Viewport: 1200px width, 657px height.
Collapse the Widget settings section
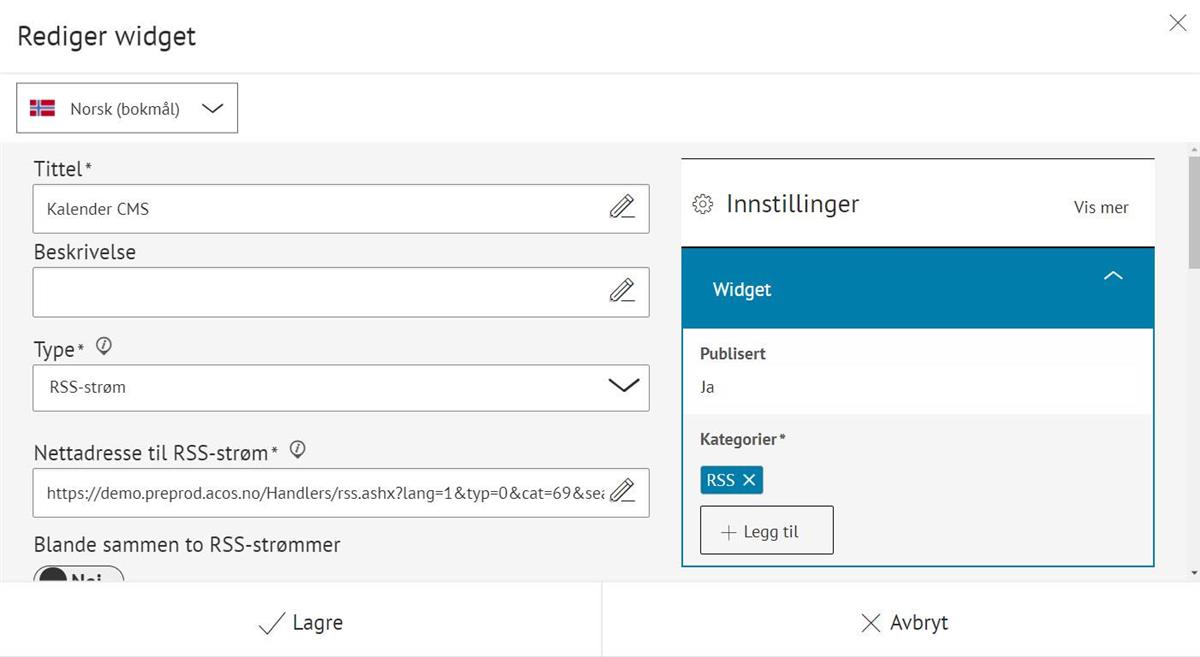[1112, 277]
